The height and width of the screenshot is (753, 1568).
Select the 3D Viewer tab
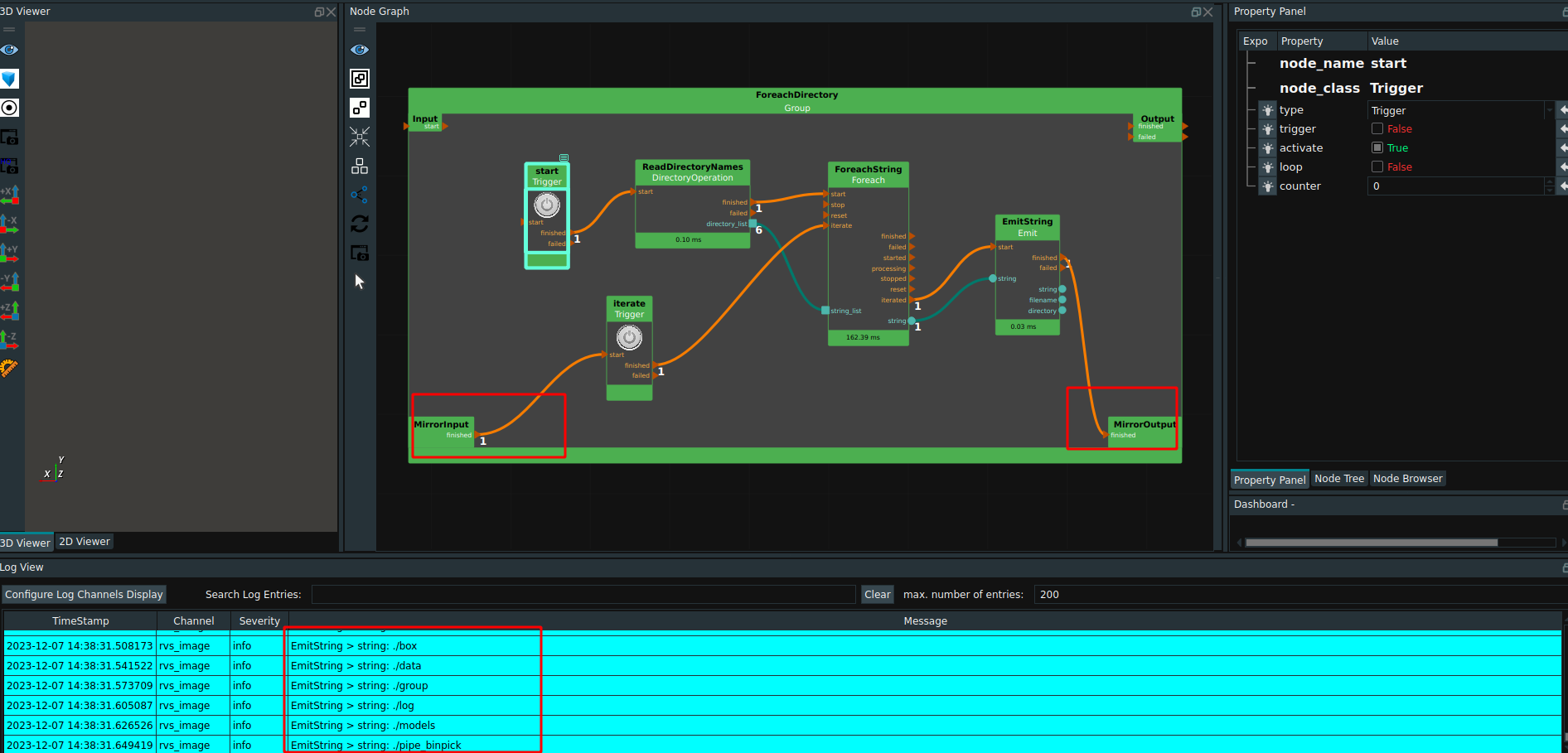[26, 543]
